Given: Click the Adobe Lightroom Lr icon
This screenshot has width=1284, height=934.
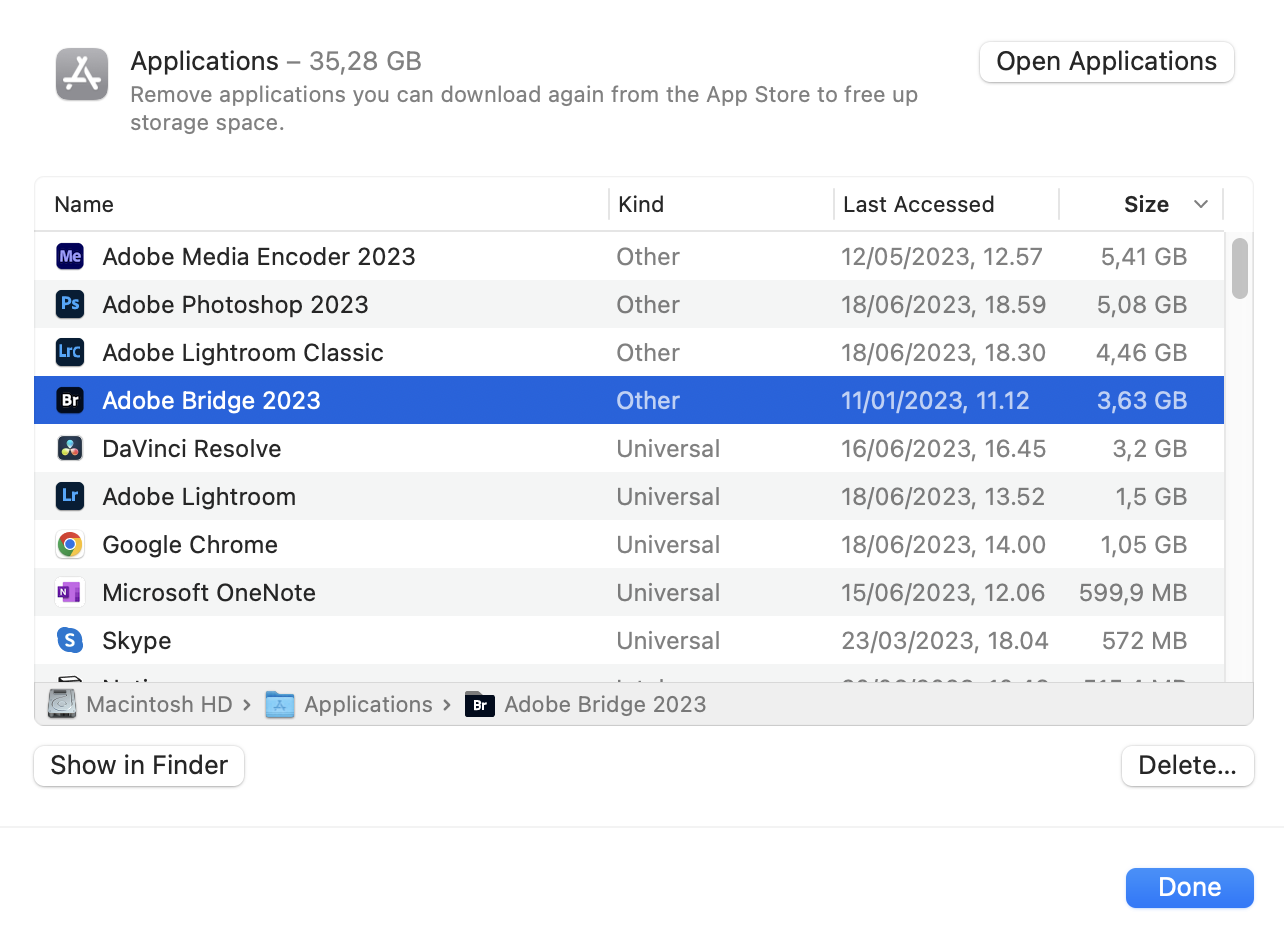Looking at the screenshot, I should [70, 497].
